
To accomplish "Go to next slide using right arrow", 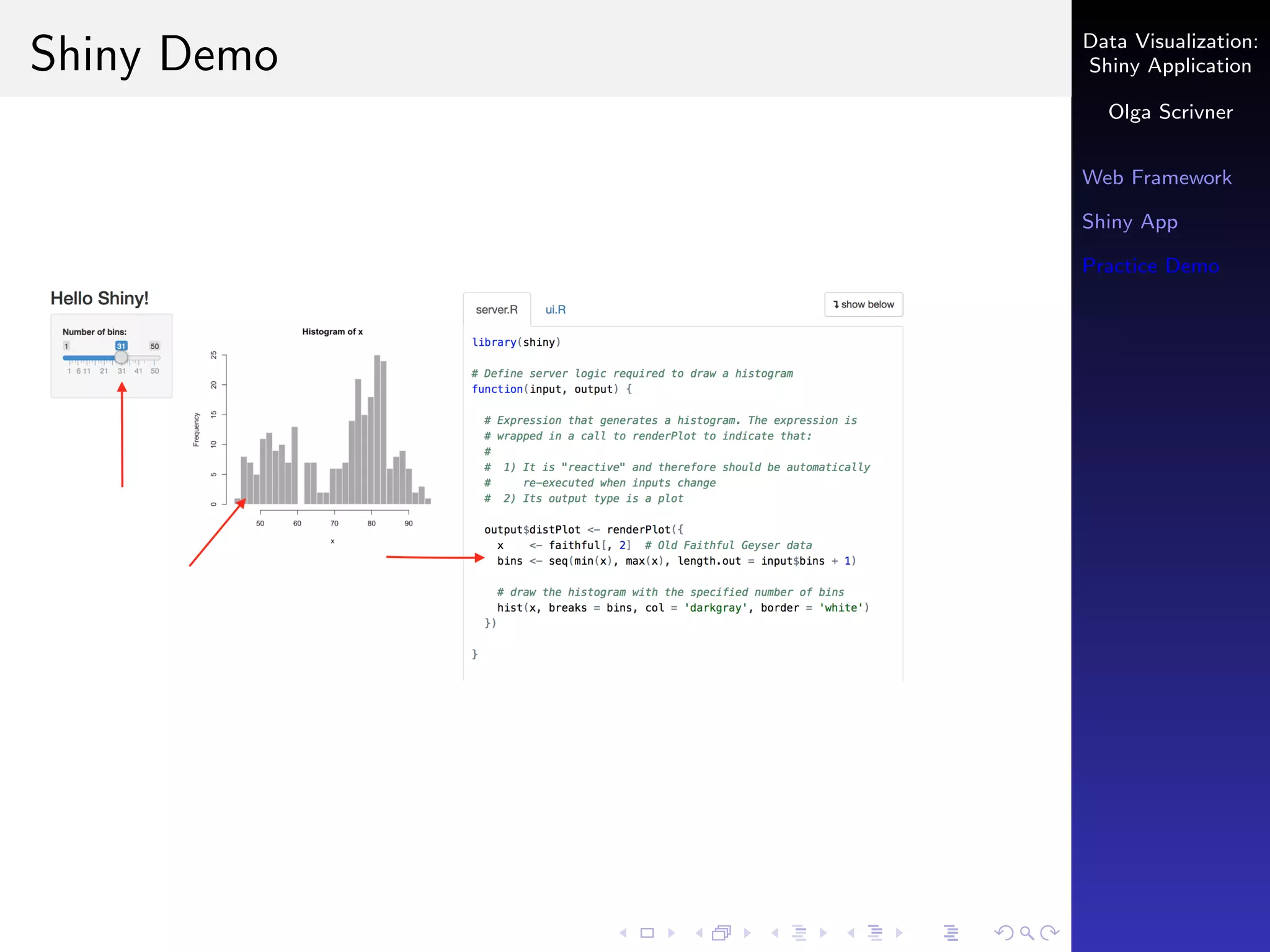I will pos(671,933).
